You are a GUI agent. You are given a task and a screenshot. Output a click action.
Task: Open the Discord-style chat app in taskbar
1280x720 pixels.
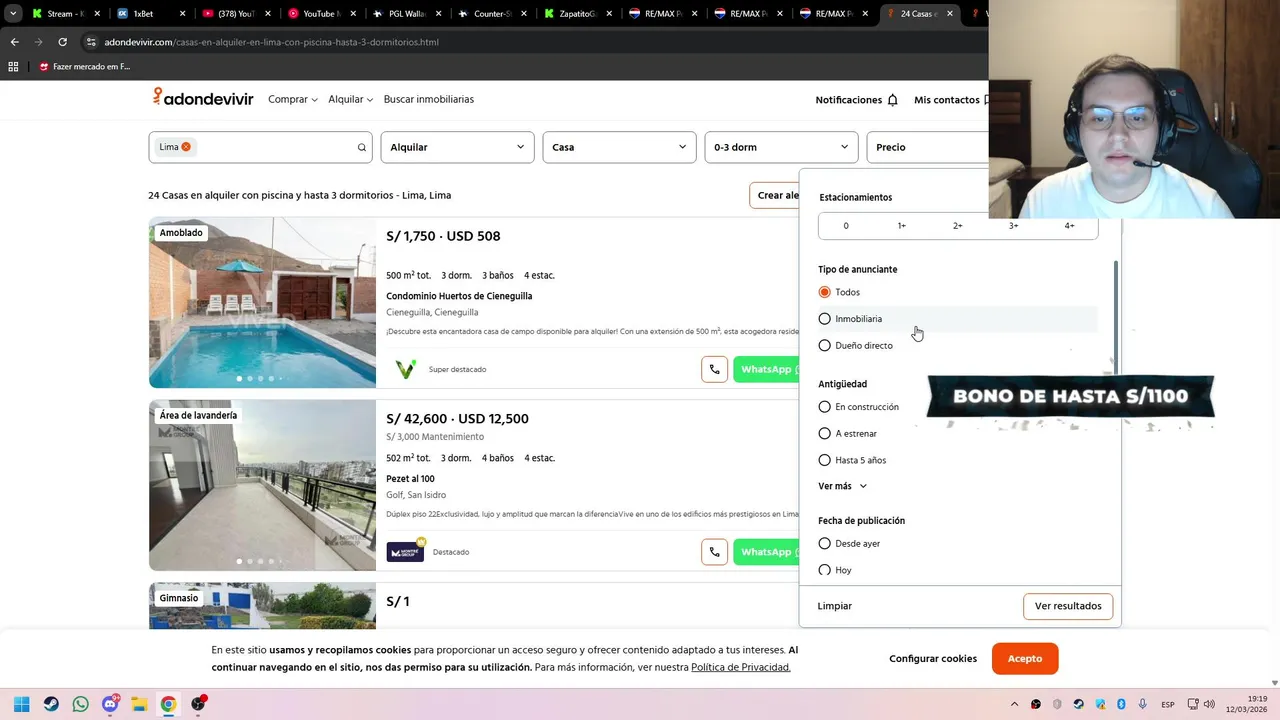pos(110,704)
